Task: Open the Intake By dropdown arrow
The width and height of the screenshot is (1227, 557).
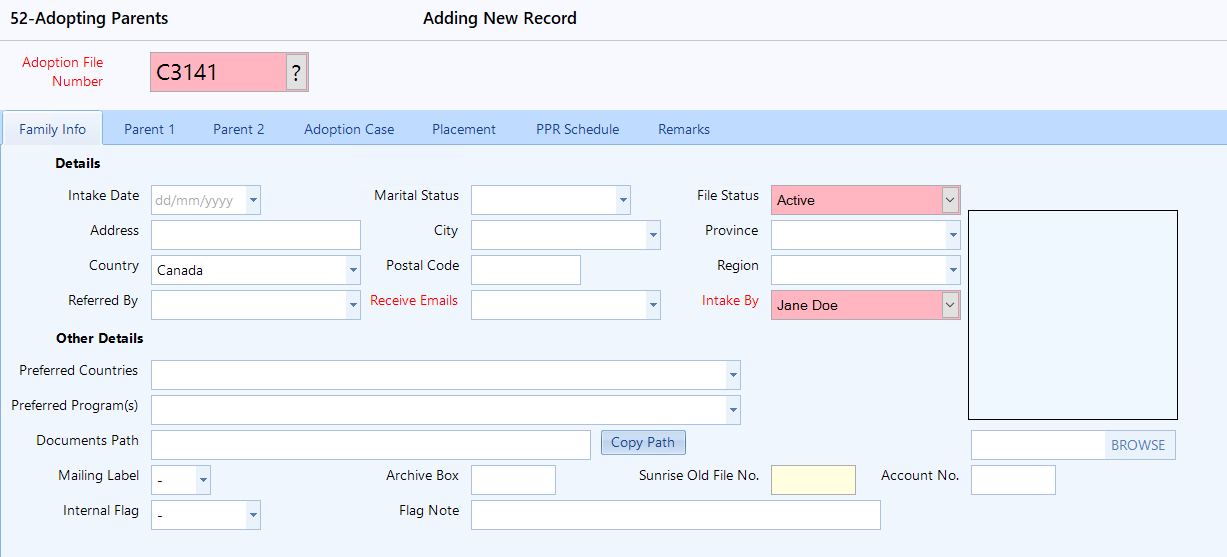Action: [x=950, y=305]
